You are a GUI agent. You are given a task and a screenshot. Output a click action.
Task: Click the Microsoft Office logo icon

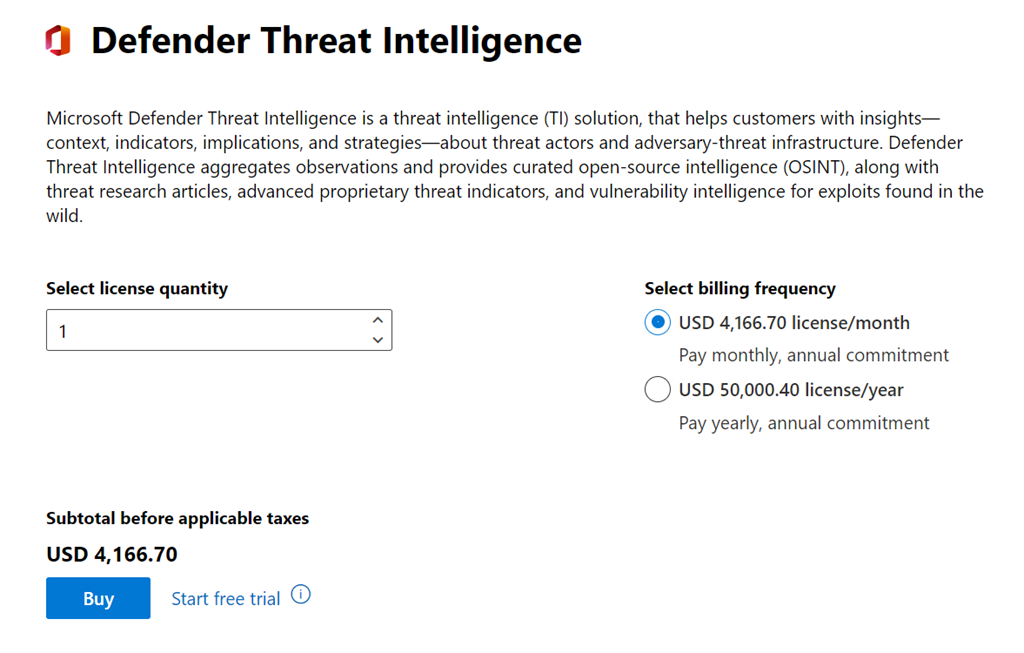point(58,41)
